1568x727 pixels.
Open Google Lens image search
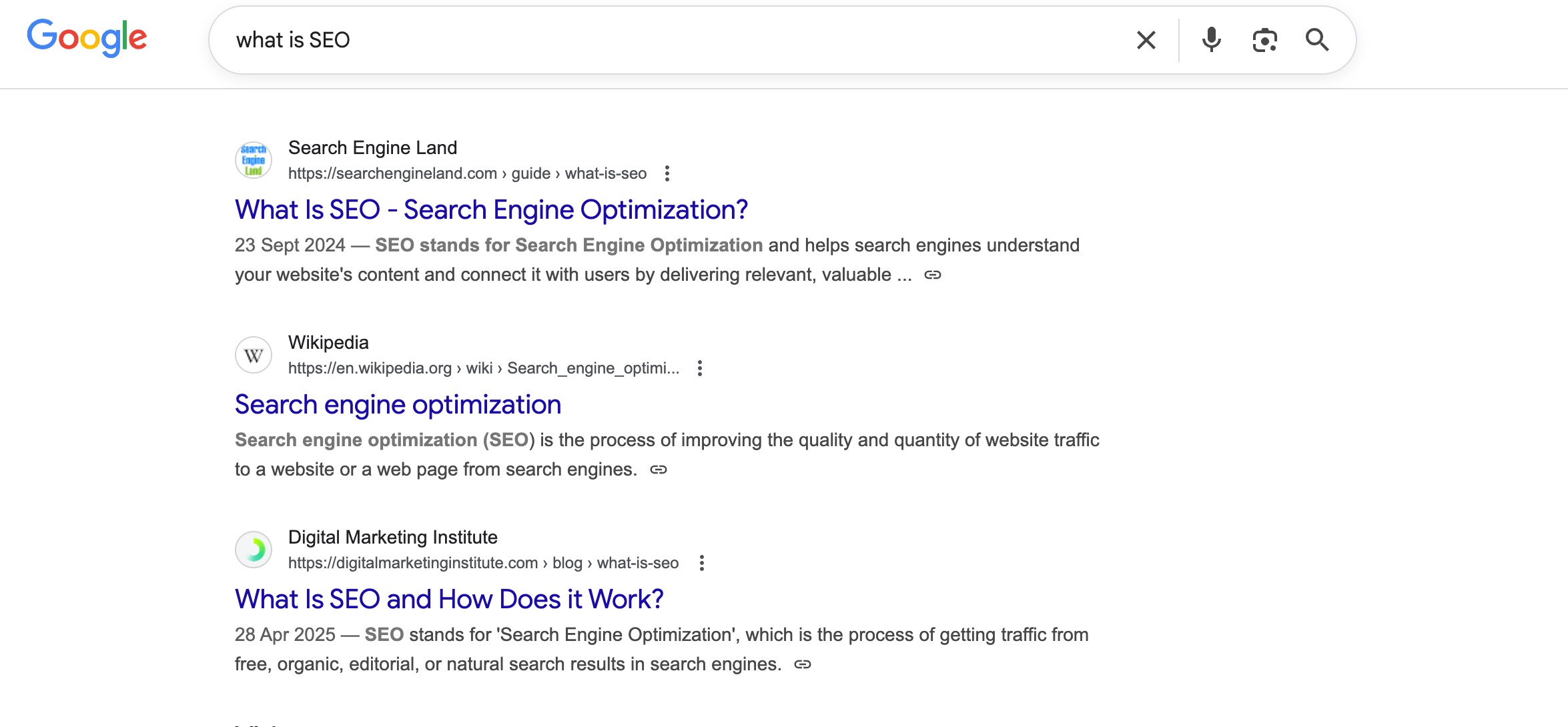(1263, 39)
